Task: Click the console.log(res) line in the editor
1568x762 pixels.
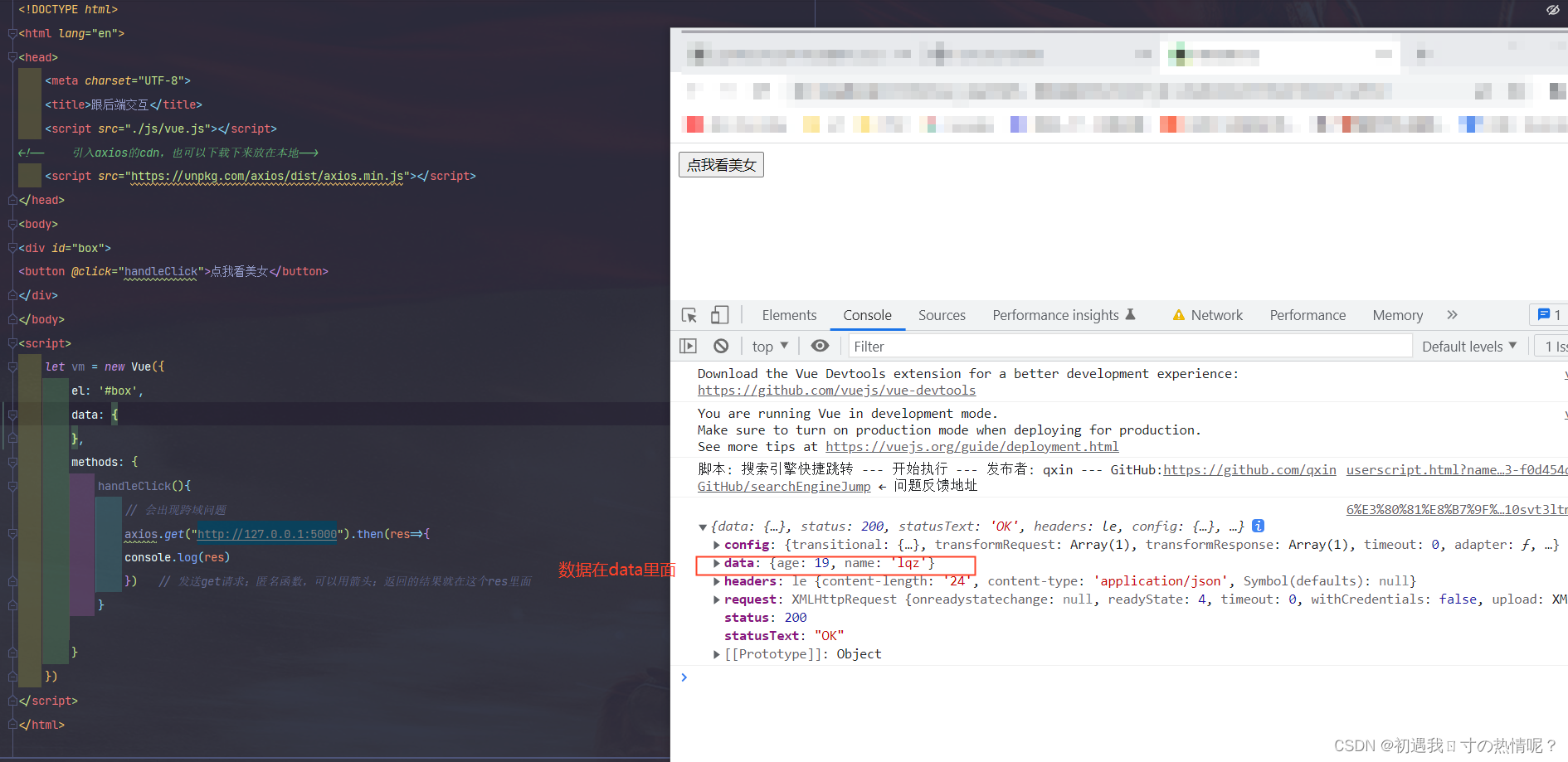Action: [x=177, y=557]
